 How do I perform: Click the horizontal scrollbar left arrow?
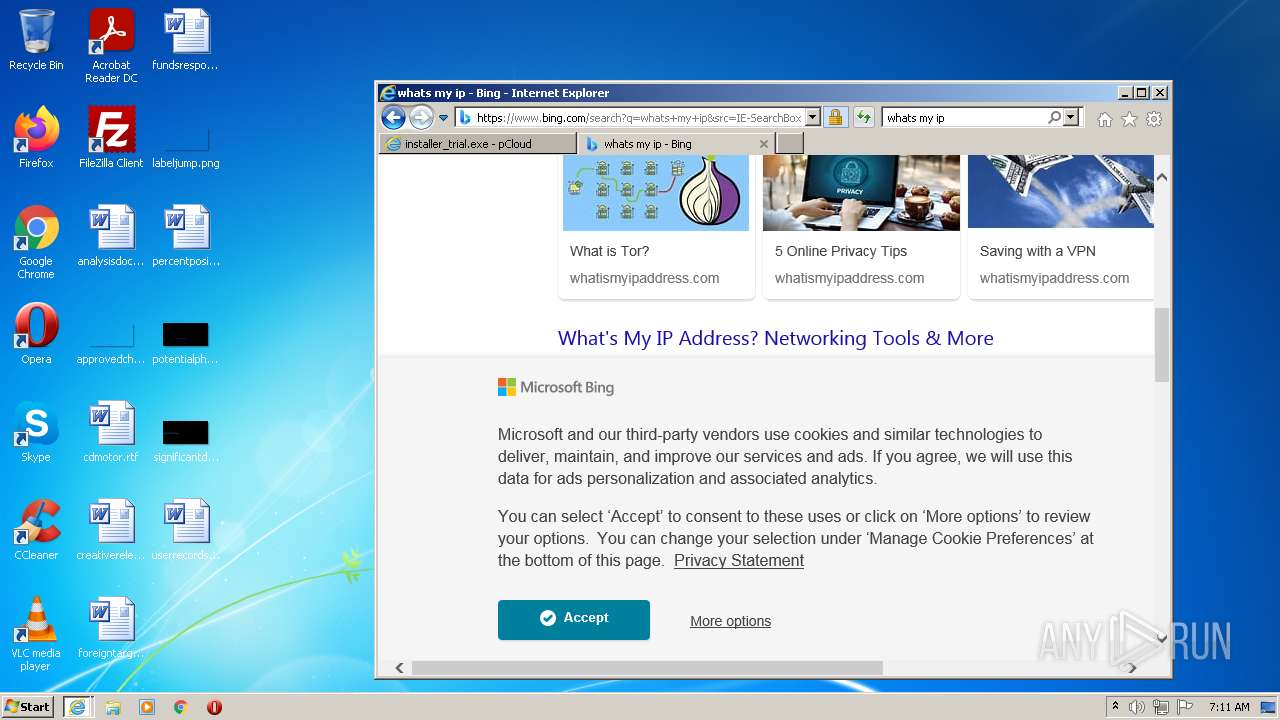pyautogui.click(x=399, y=668)
